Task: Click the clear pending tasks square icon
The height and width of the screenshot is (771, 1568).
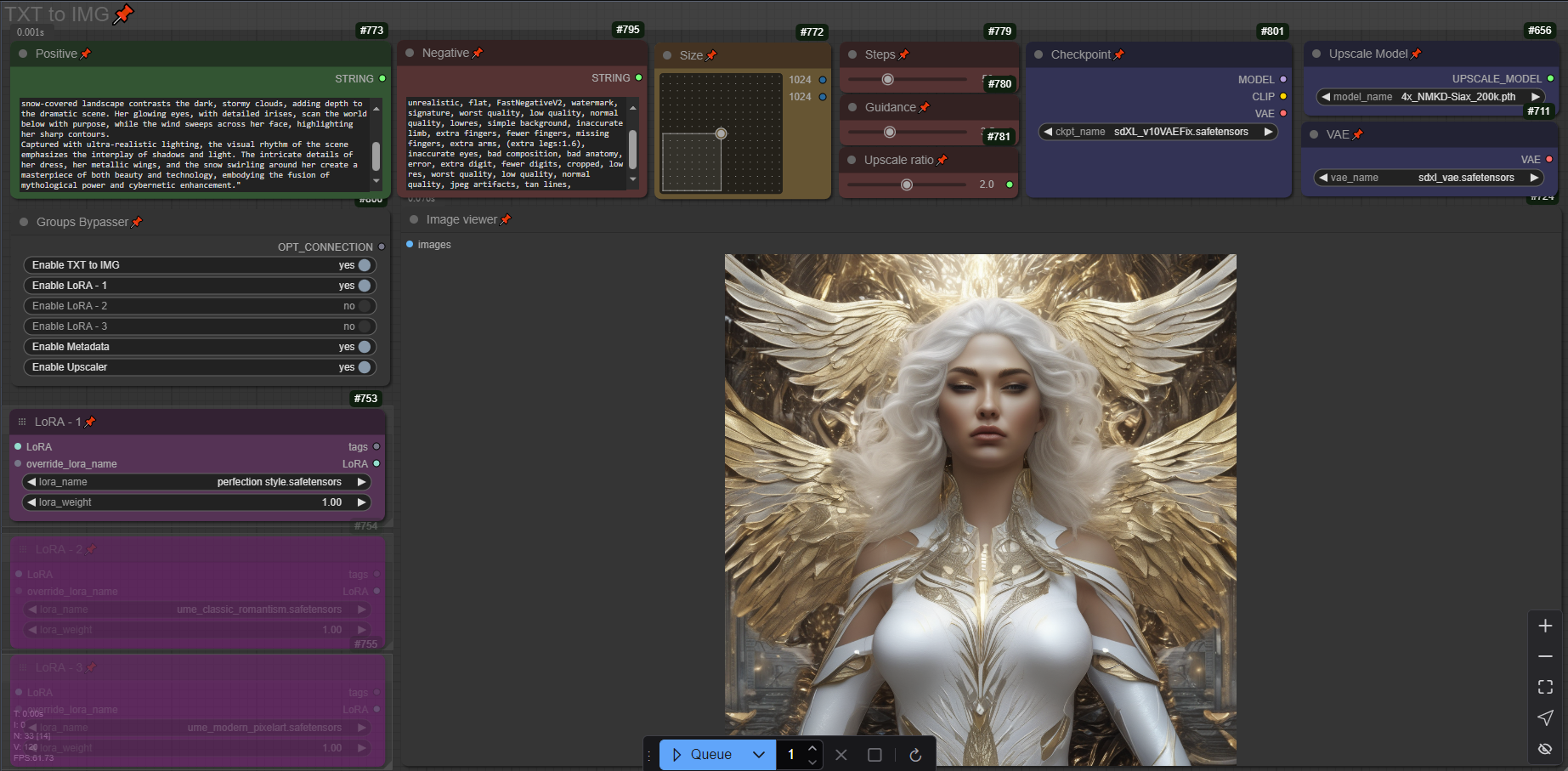Action: coord(875,755)
